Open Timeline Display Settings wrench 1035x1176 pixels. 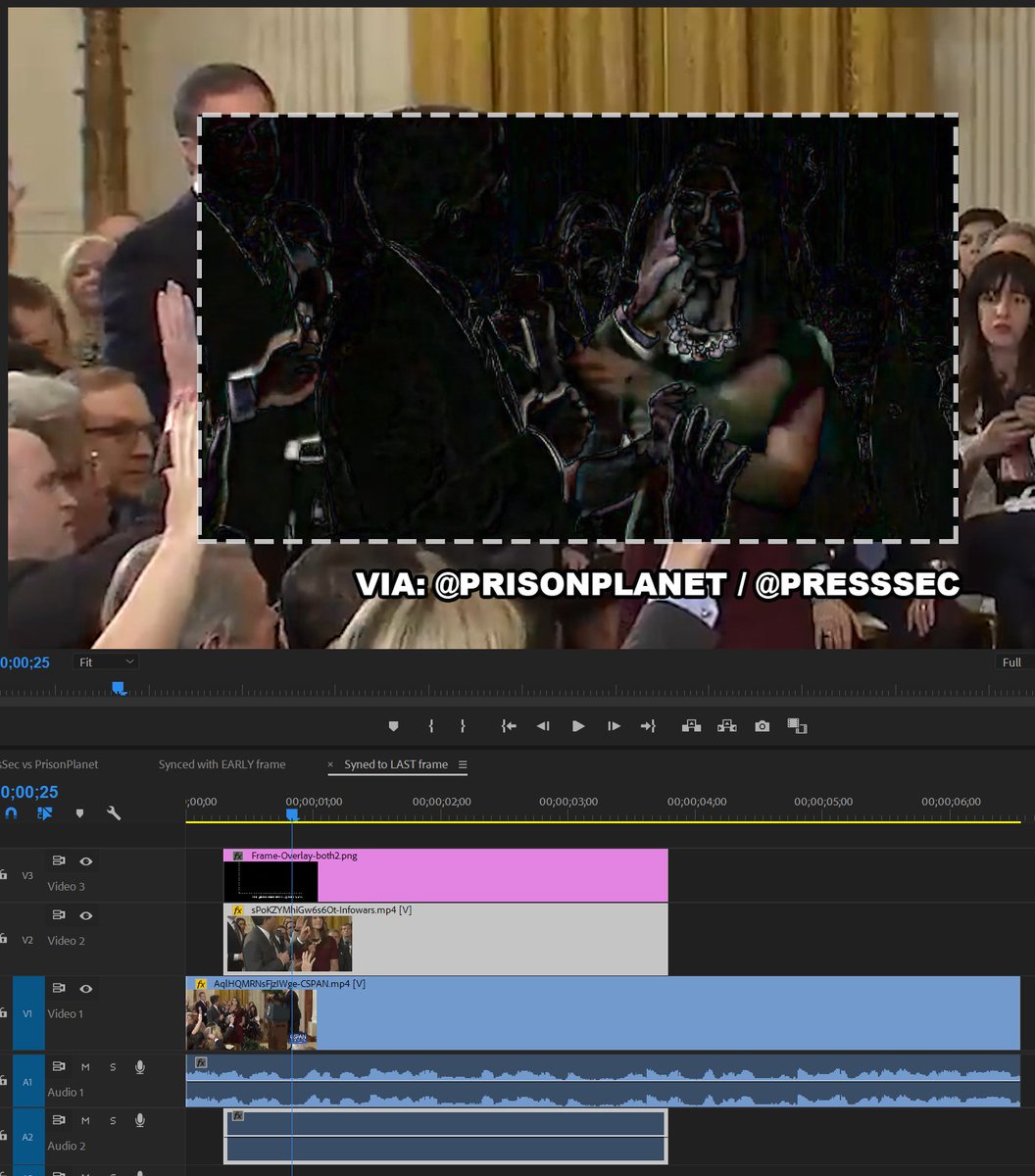pos(114,812)
